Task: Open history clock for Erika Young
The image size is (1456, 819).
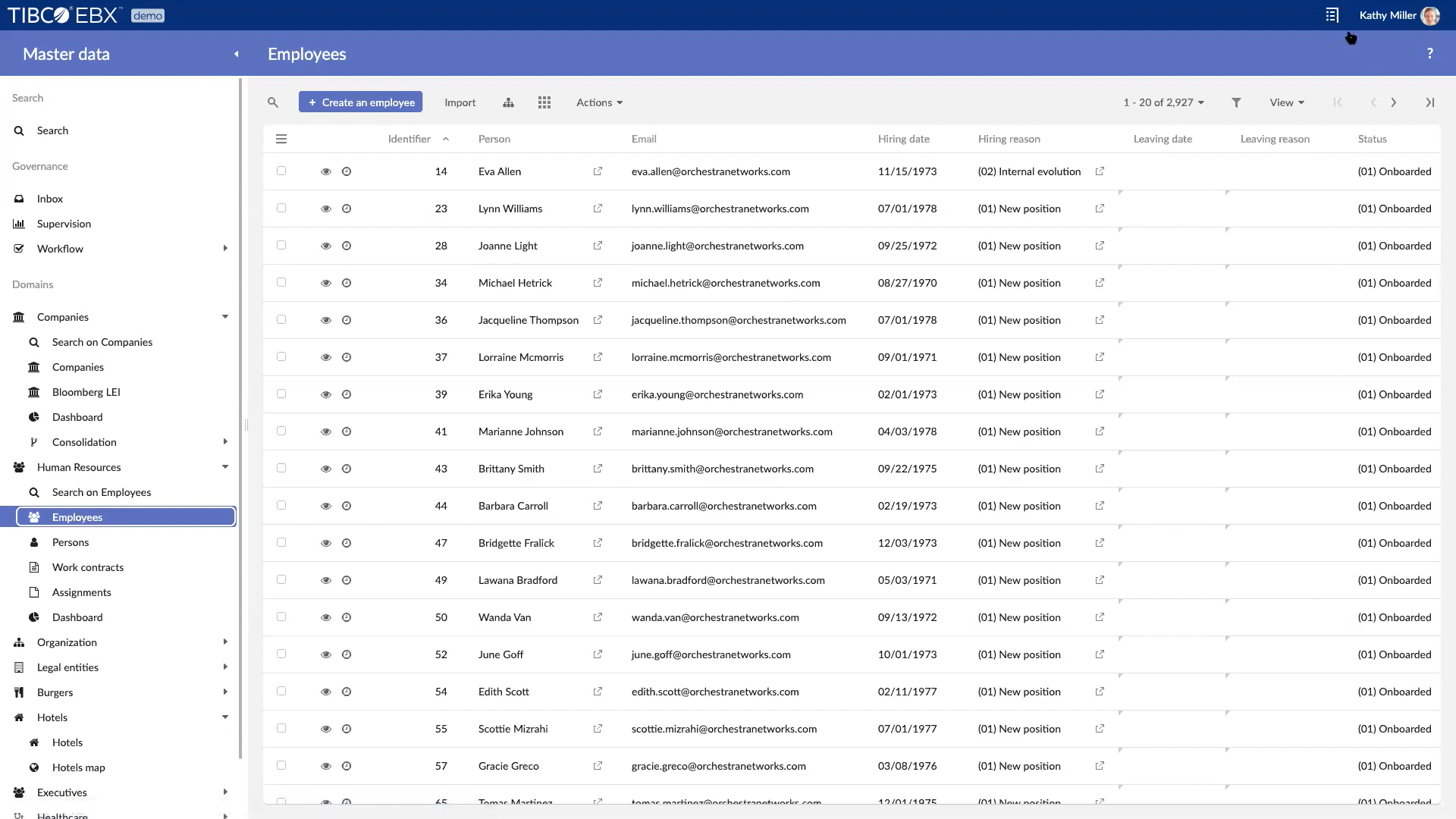Action: (x=347, y=394)
